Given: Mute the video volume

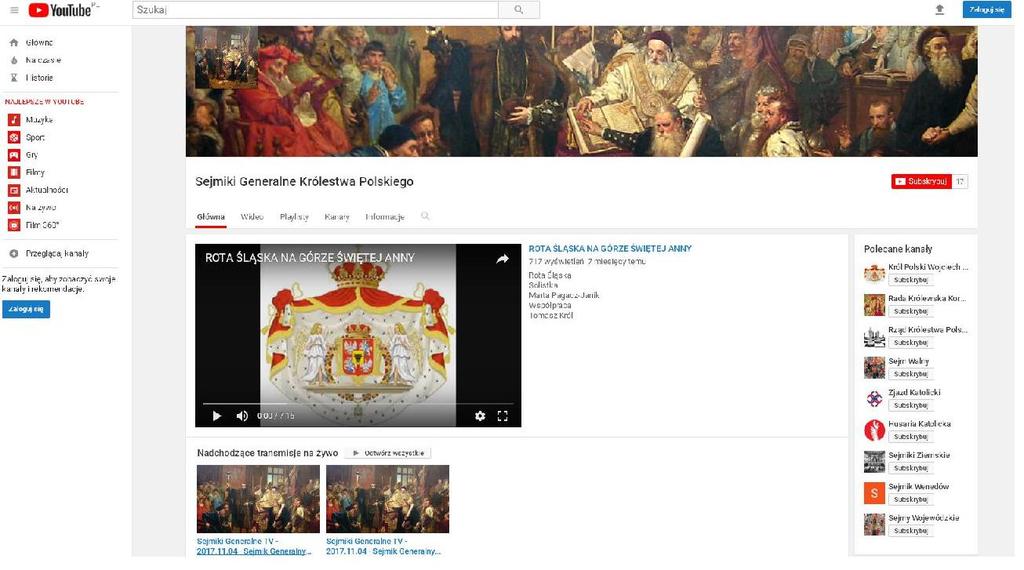Looking at the screenshot, I should click(242, 416).
